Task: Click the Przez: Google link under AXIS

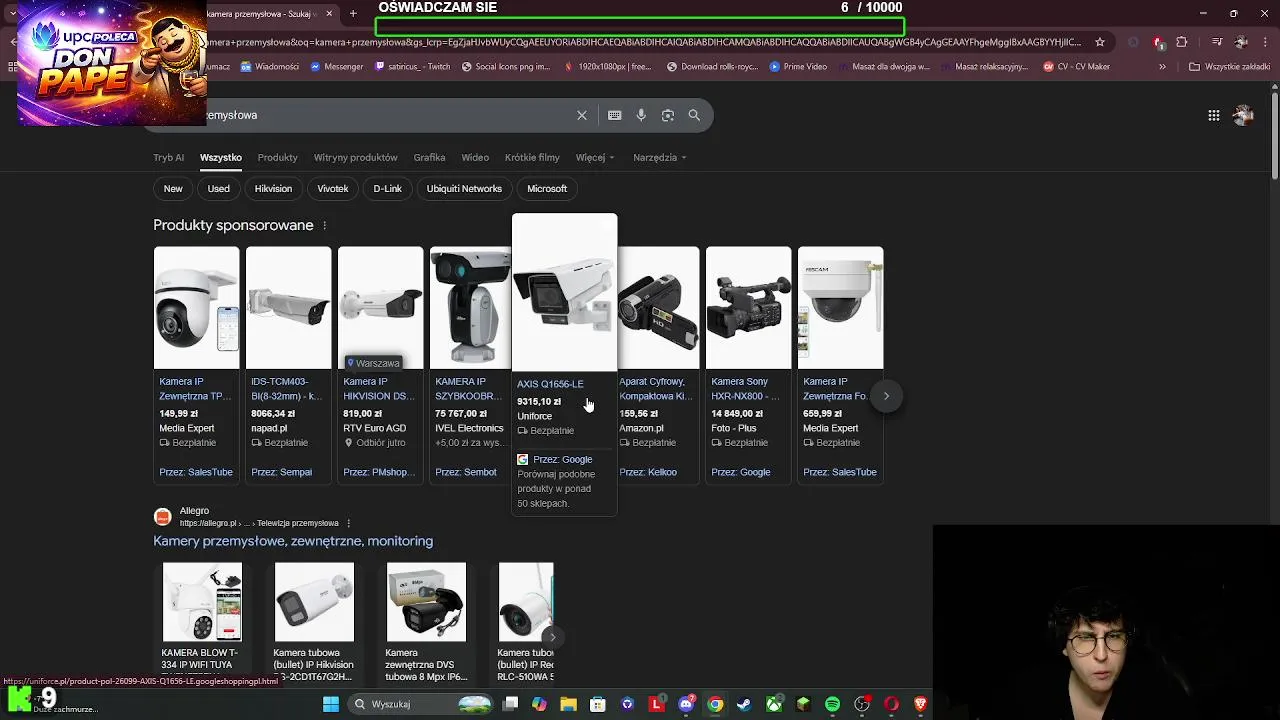Action: pos(562,460)
